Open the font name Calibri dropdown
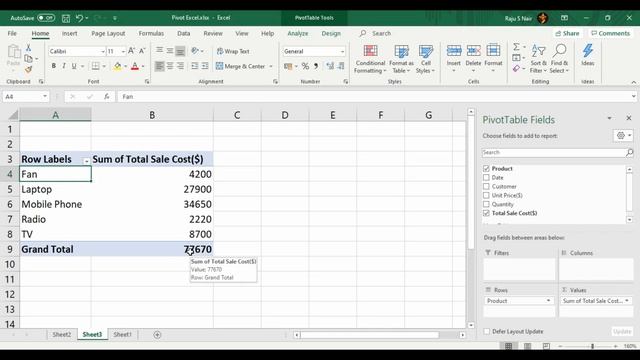 103,51
